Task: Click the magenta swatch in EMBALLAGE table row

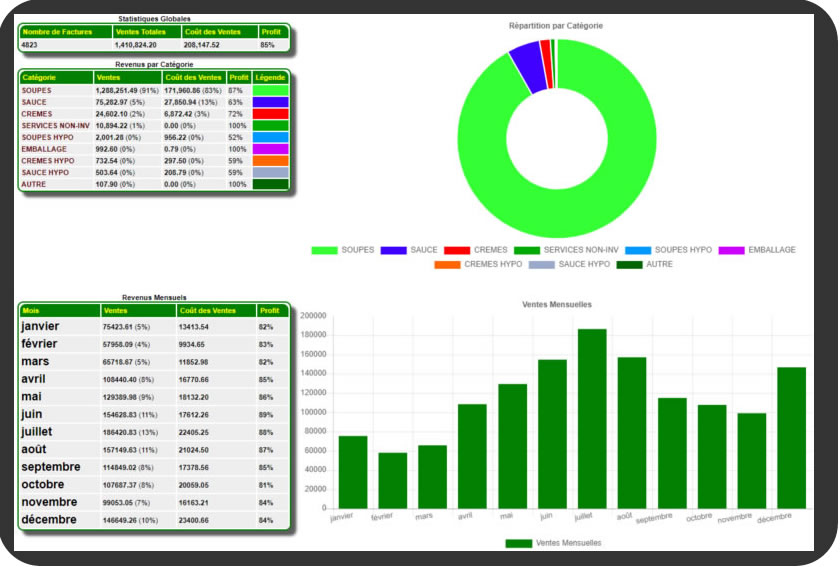Action: click(x=270, y=149)
